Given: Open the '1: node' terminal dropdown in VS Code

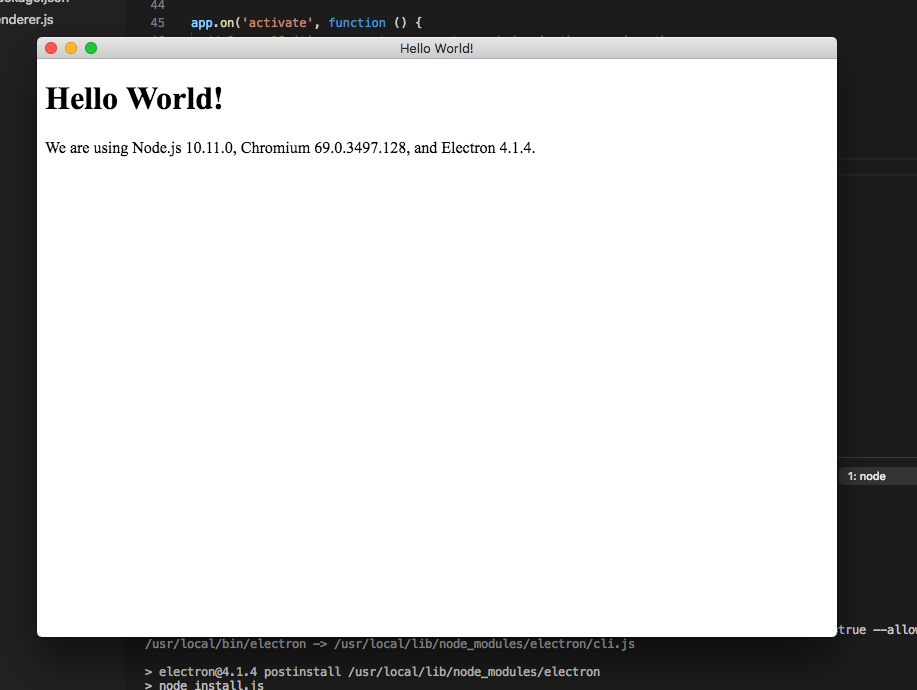Looking at the screenshot, I should (878, 476).
